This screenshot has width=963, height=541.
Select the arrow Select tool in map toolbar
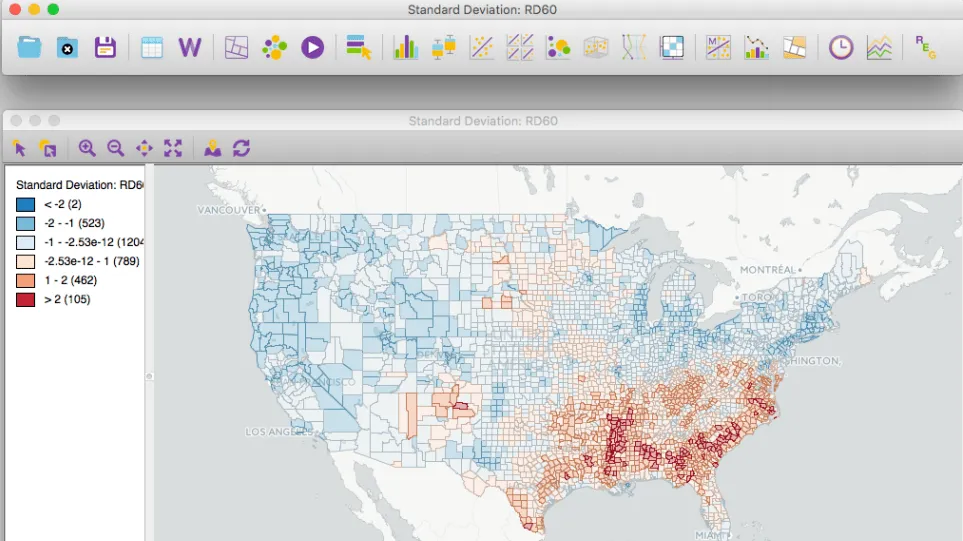[19, 148]
